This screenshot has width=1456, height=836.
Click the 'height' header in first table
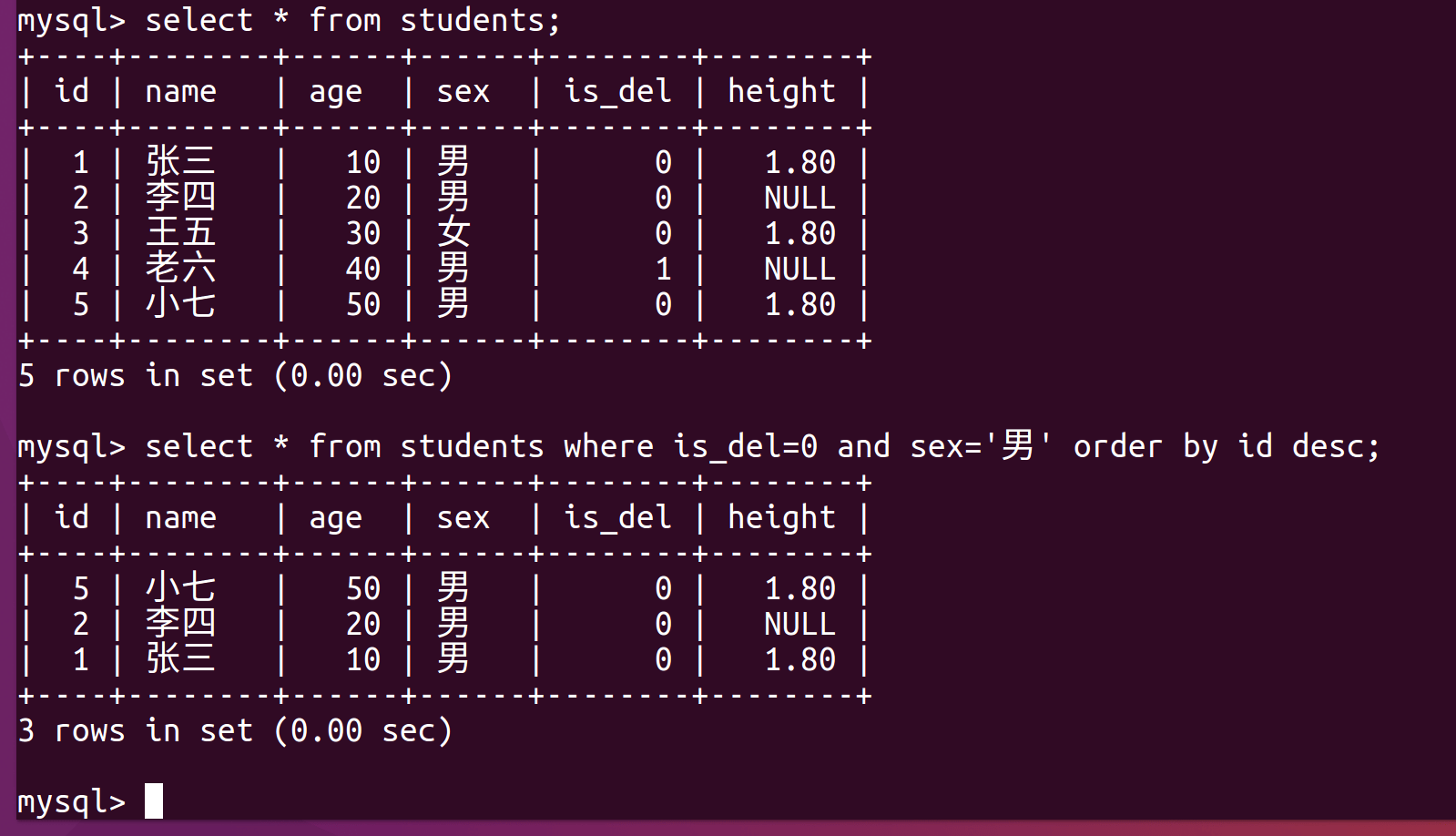tap(782, 91)
